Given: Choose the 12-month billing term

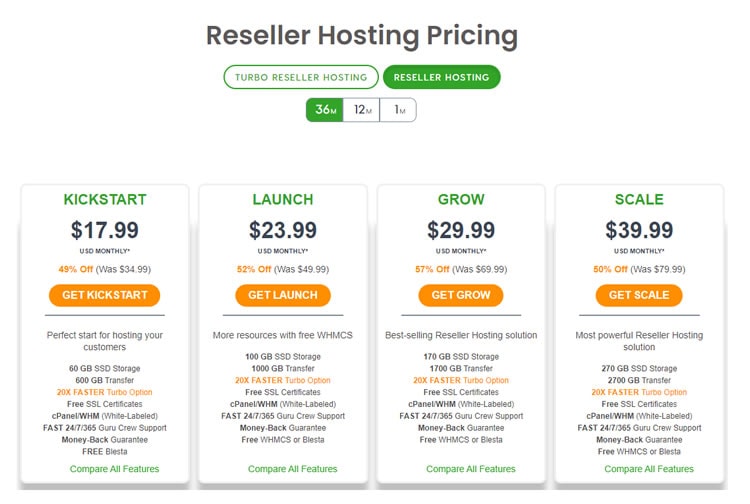Looking at the screenshot, I should click(x=362, y=110).
